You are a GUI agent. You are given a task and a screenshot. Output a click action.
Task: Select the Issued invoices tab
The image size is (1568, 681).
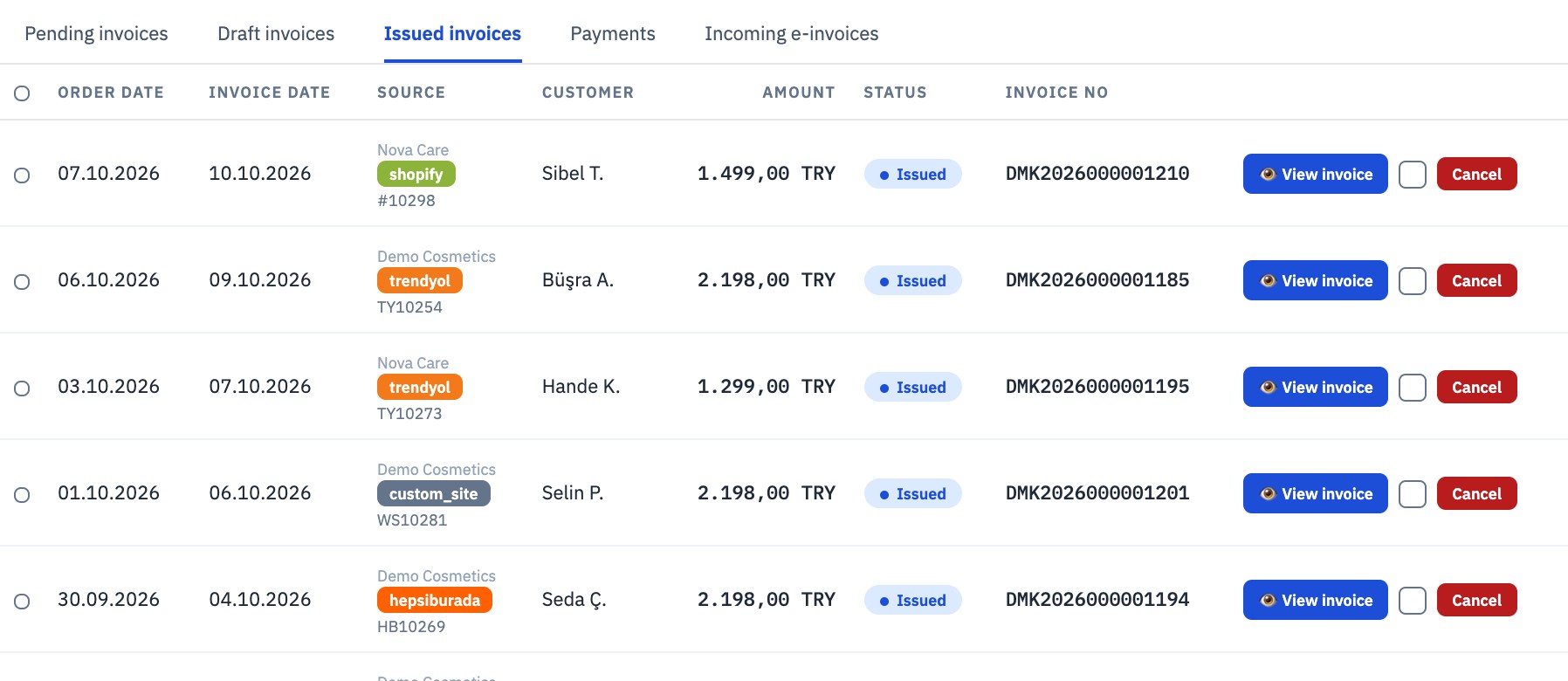click(452, 33)
